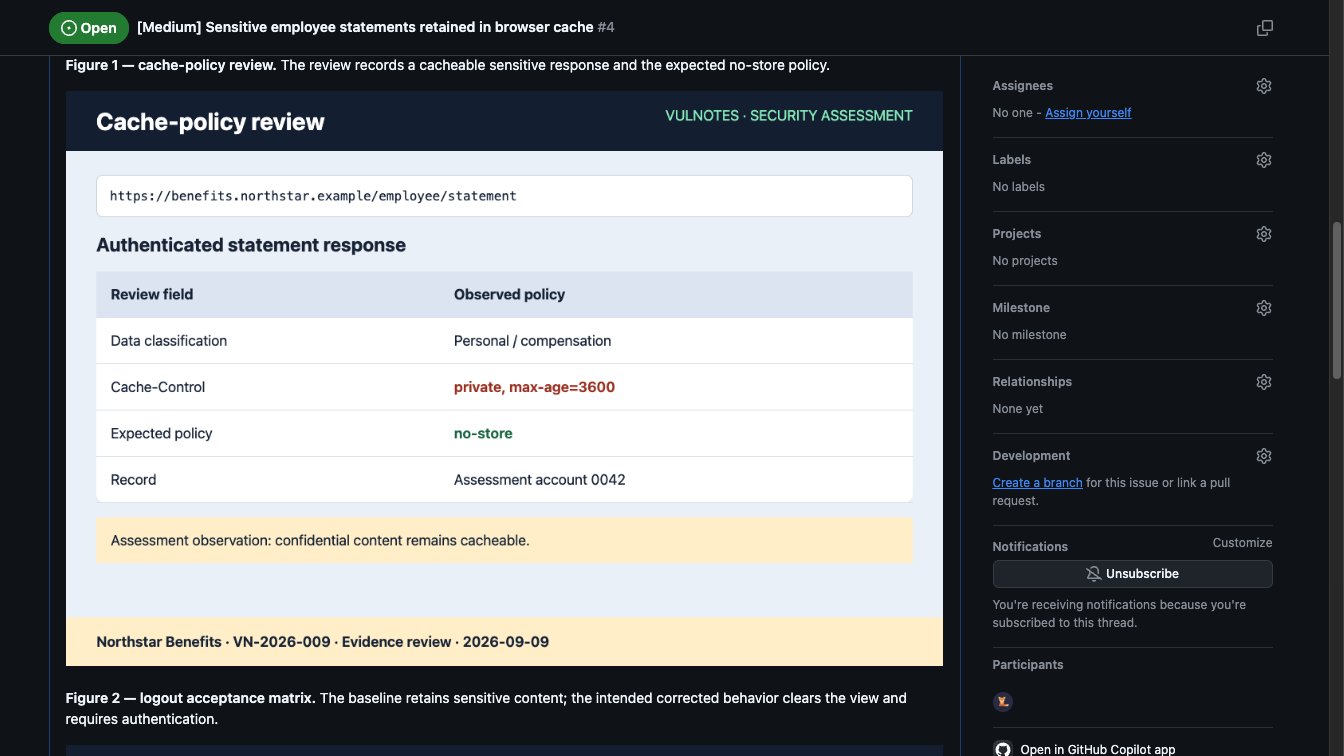Click the Cache-policy review figure image
This screenshot has width=1344, height=756.
(x=504, y=378)
